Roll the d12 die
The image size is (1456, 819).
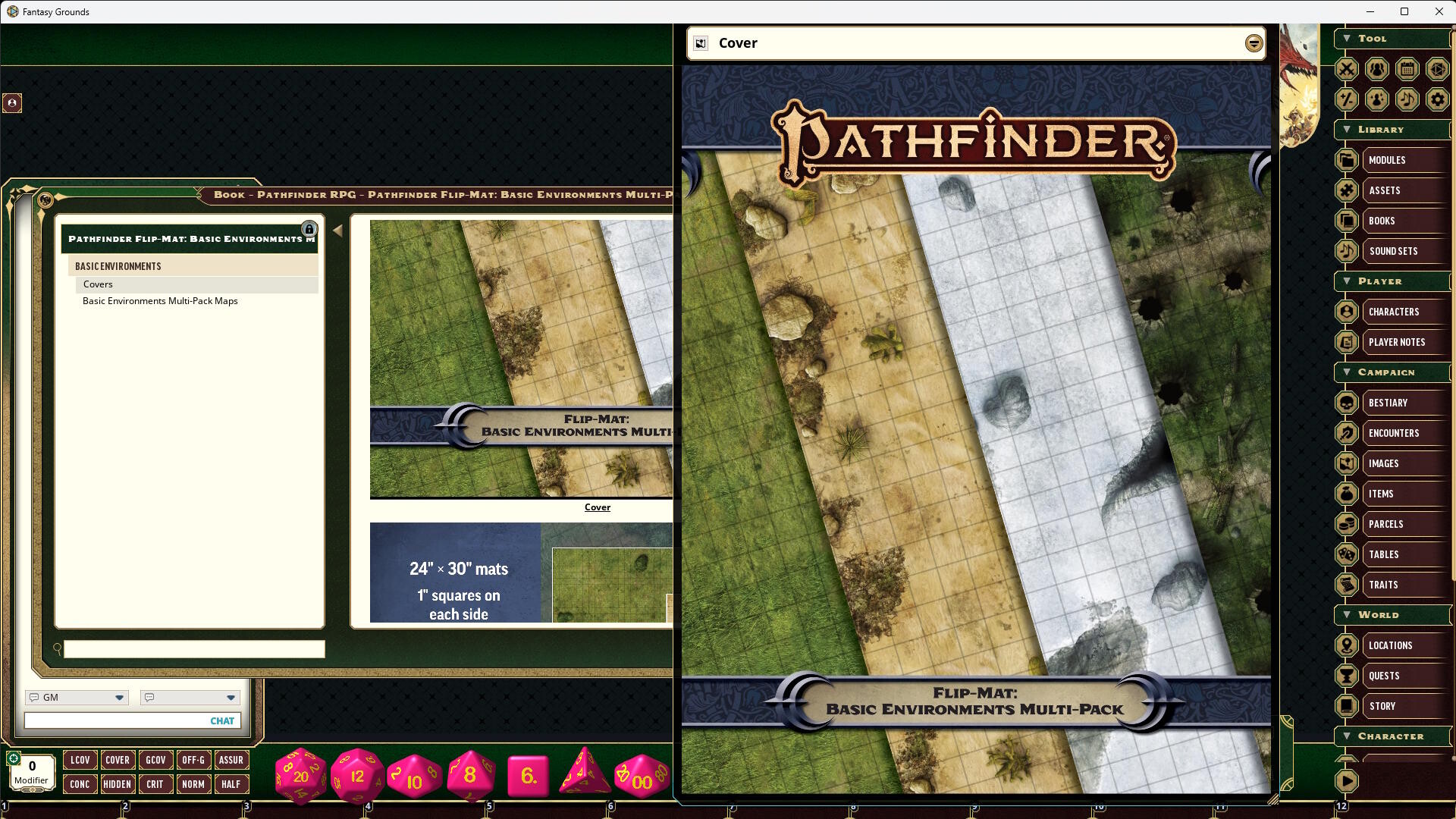(x=357, y=776)
